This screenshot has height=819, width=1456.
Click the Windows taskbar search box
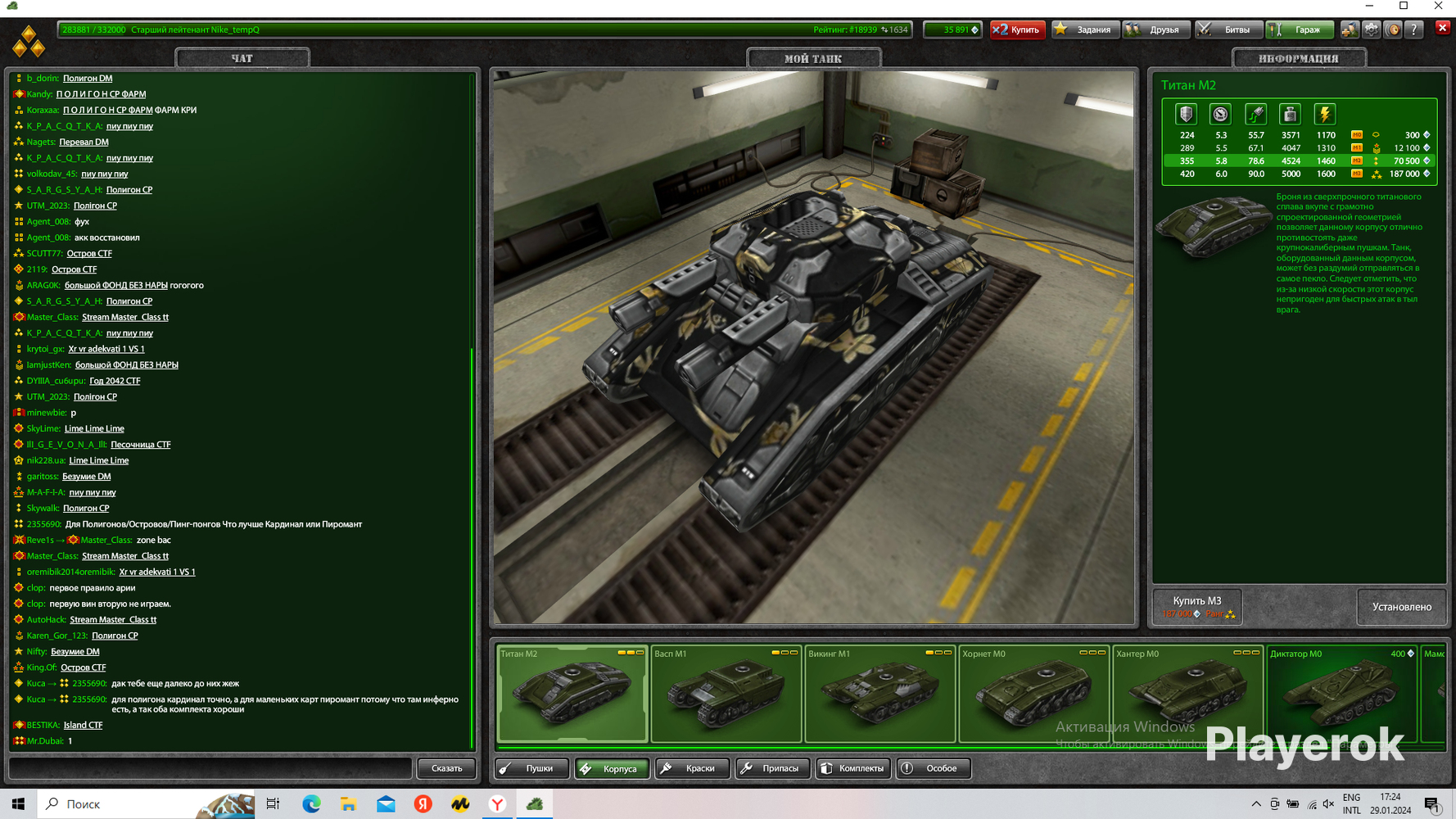click(146, 804)
